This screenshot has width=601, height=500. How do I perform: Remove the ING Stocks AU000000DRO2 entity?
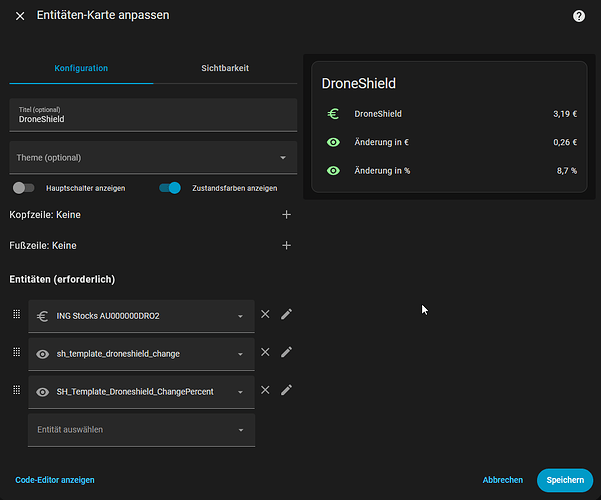point(265,314)
